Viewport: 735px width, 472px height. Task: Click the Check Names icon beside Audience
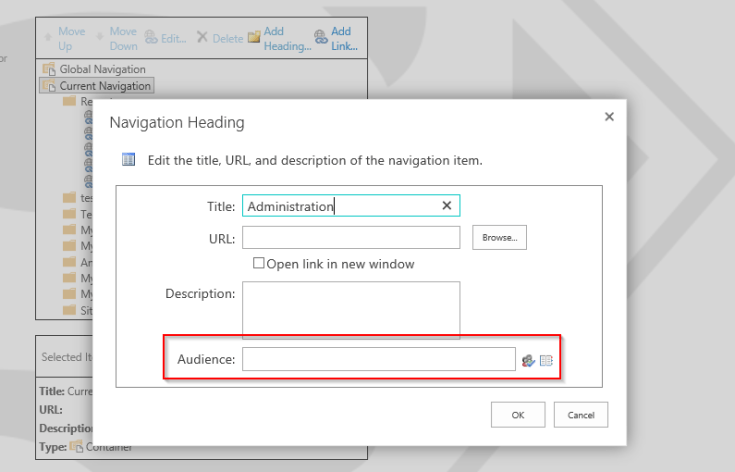click(528, 360)
